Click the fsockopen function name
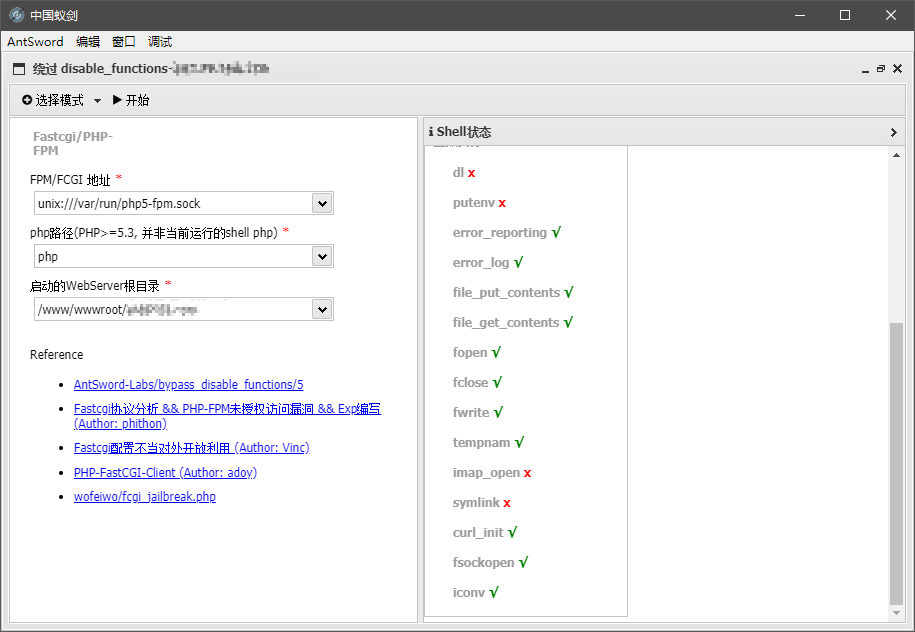Screen dimensions: 915x632 (484, 563)
